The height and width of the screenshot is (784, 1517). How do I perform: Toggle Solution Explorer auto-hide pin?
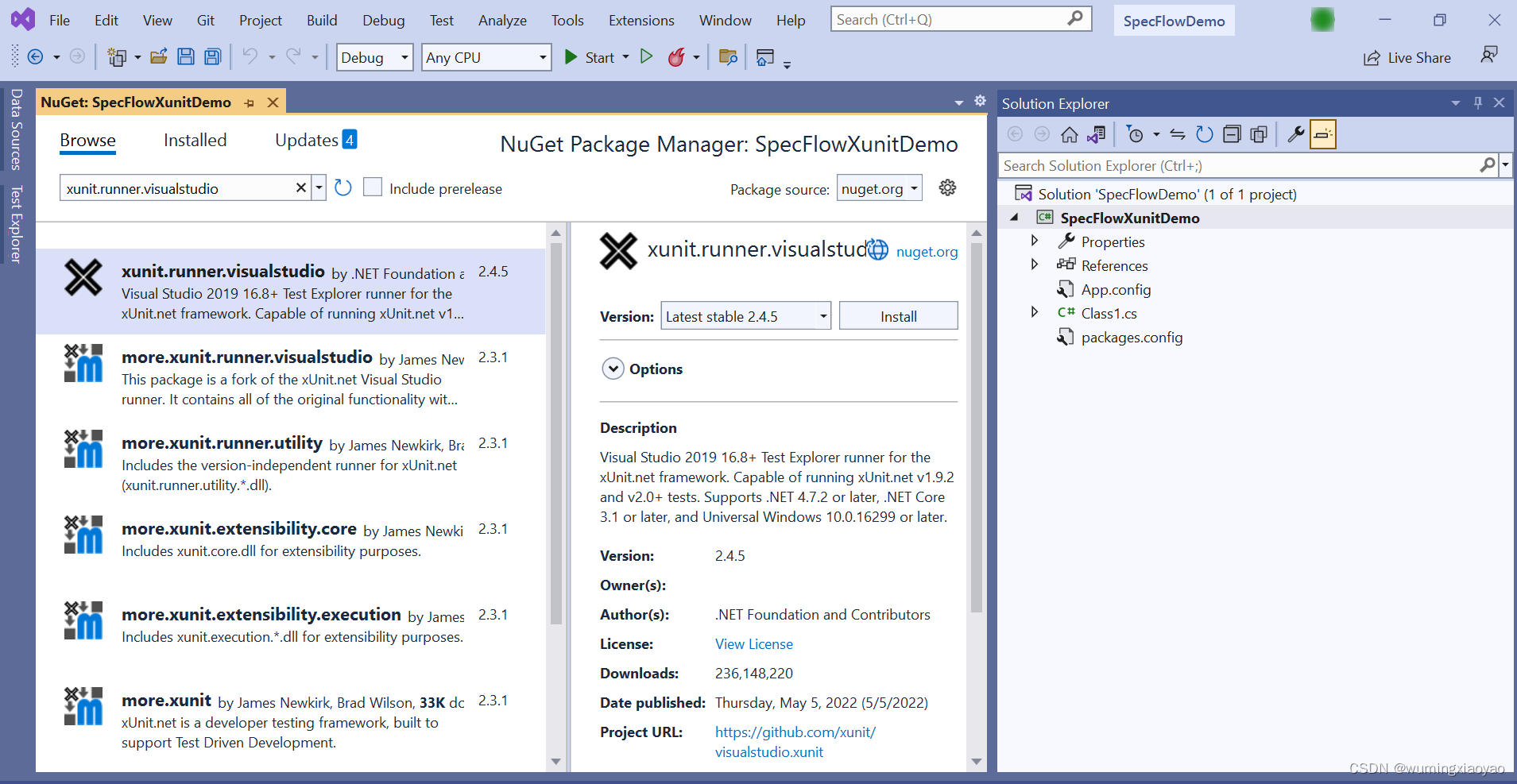[x=1478, y=102]
